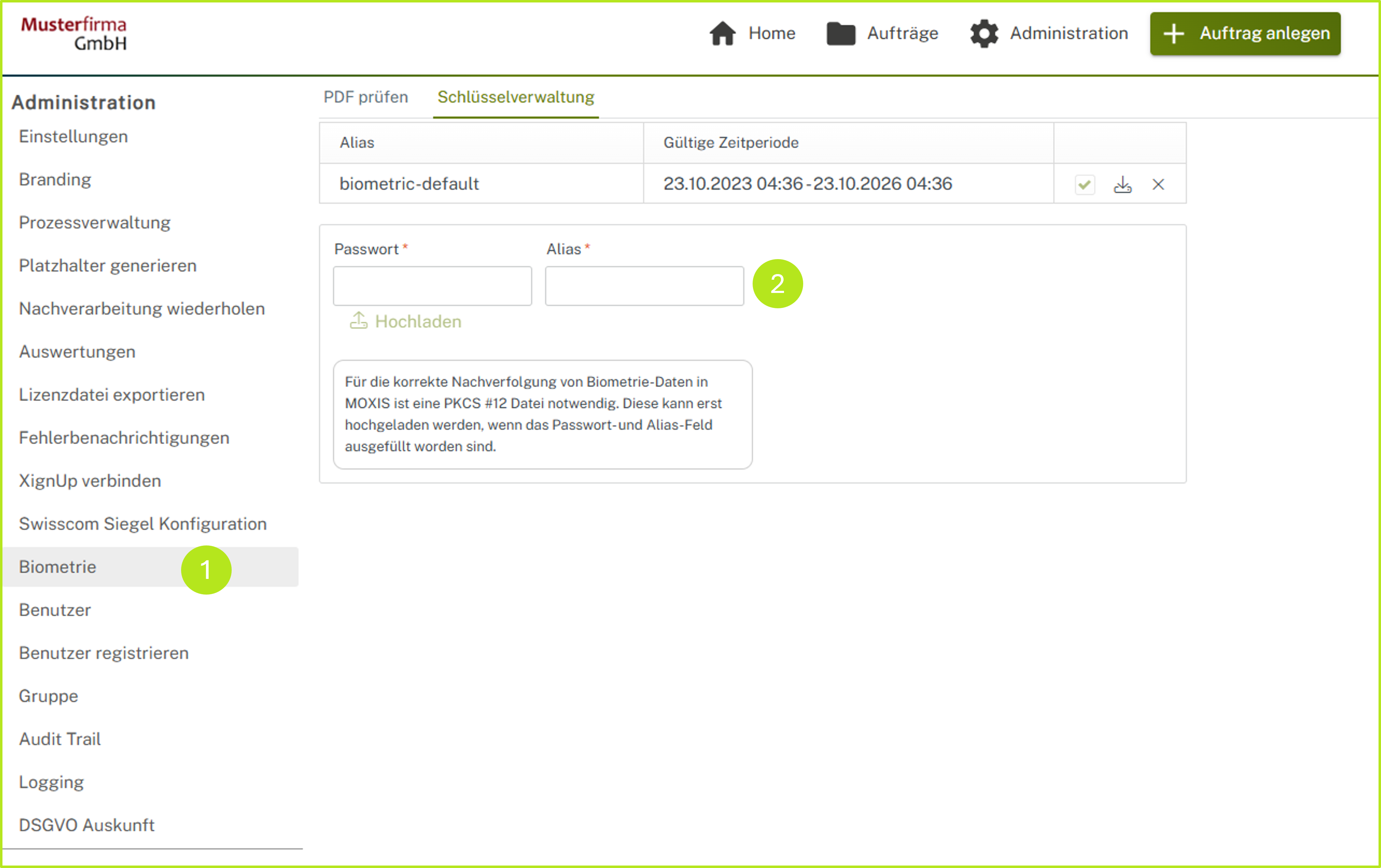Click the Home house icon
1381x868 pixels.
722,33
